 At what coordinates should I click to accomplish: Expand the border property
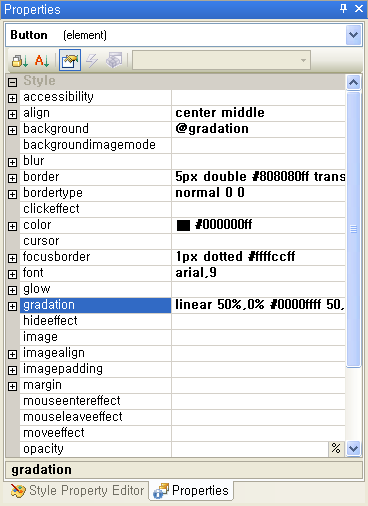(x=12, y=178)
